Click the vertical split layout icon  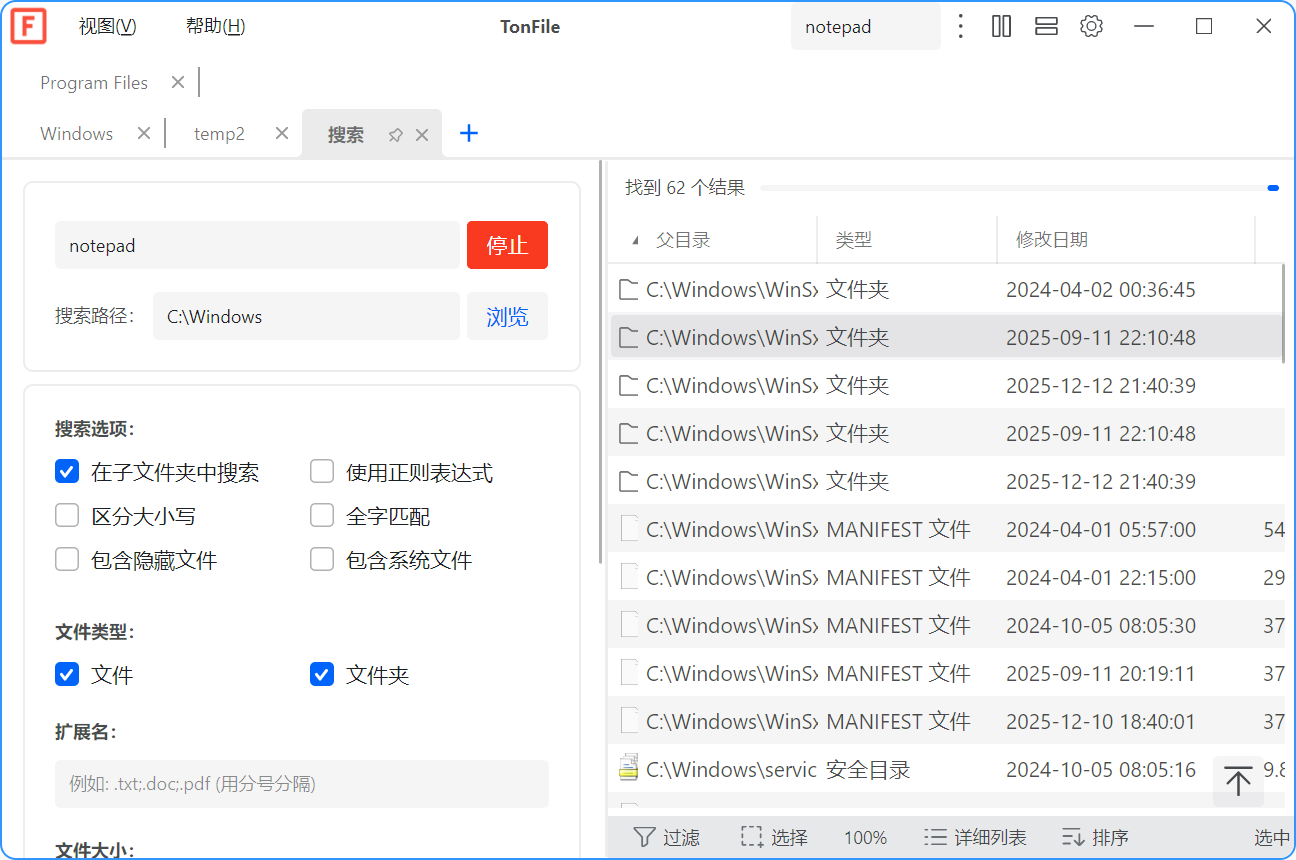(x=1001, y=25)
